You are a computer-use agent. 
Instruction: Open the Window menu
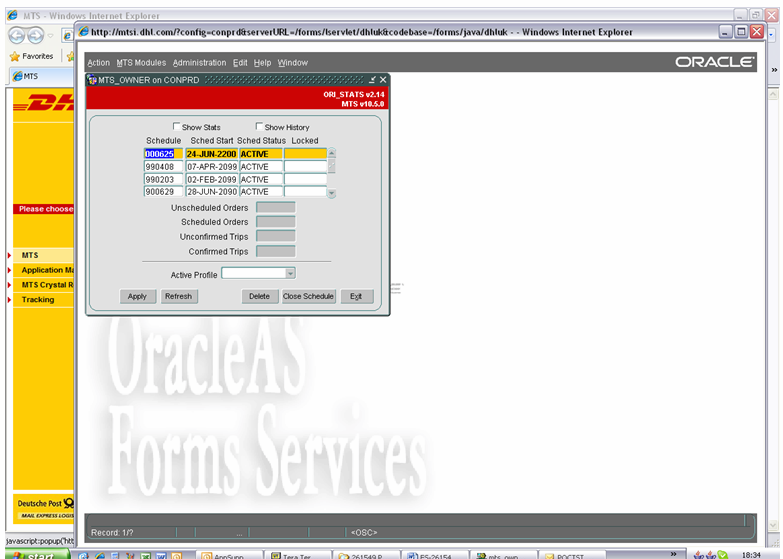click(x=293, y=63)
